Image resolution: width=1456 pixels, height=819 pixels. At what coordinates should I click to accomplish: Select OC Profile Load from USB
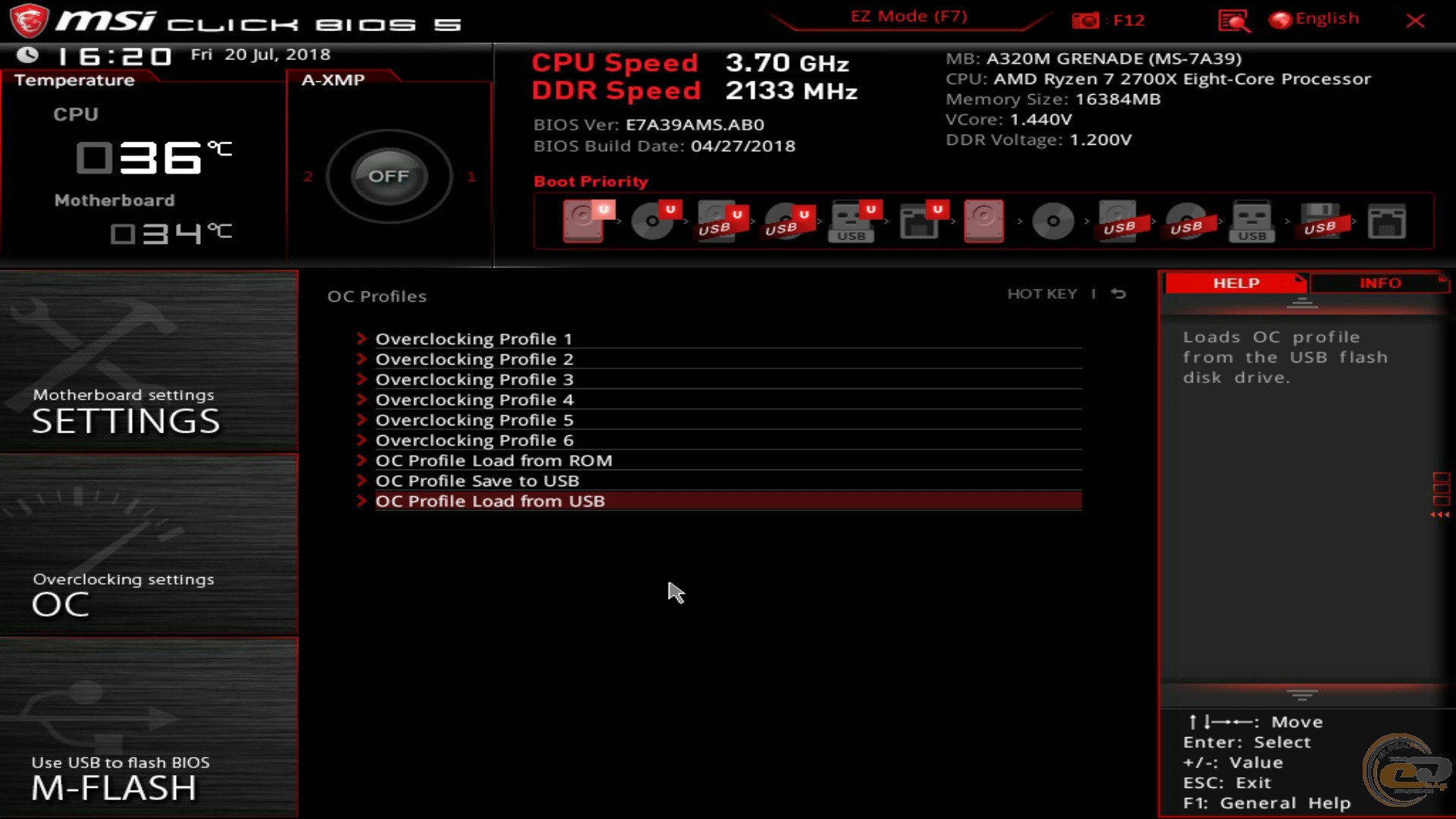(x=489, y=501)
